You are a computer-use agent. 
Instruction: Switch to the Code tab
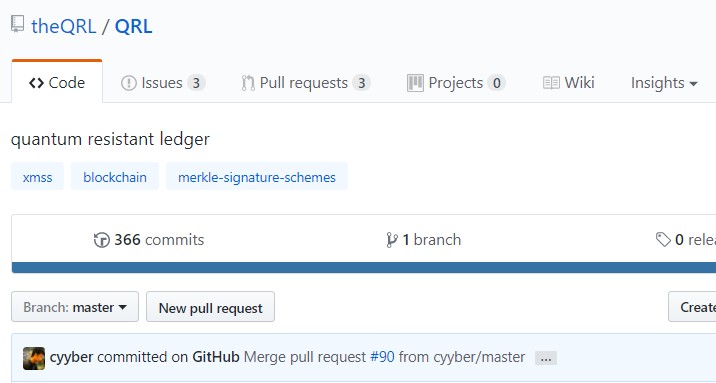[57, 83]
